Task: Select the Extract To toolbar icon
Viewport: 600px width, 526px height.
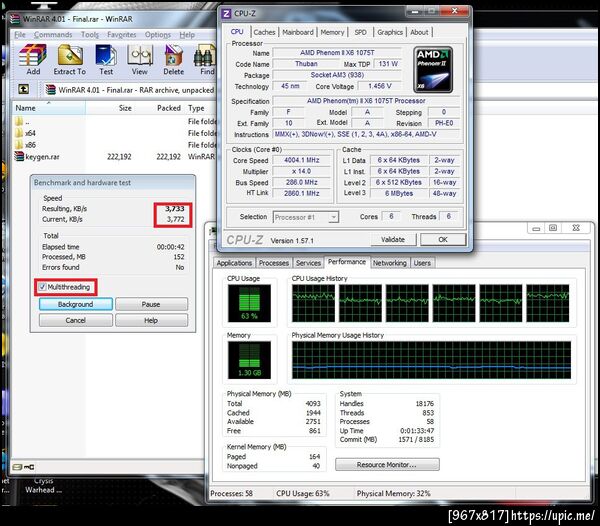Action: (x=70, y=55)
